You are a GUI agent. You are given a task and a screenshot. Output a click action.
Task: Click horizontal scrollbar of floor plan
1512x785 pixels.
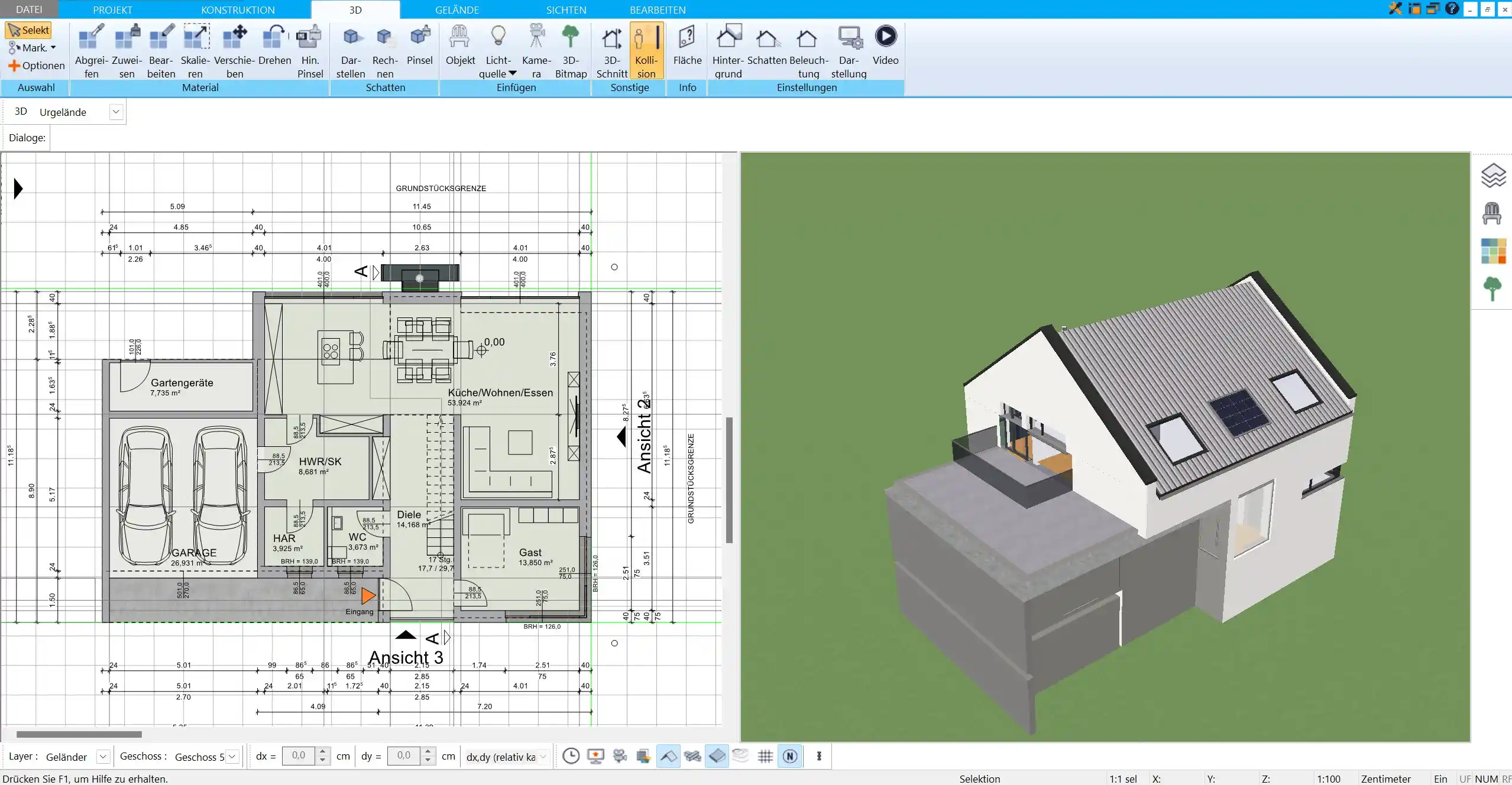pos(79,734)
